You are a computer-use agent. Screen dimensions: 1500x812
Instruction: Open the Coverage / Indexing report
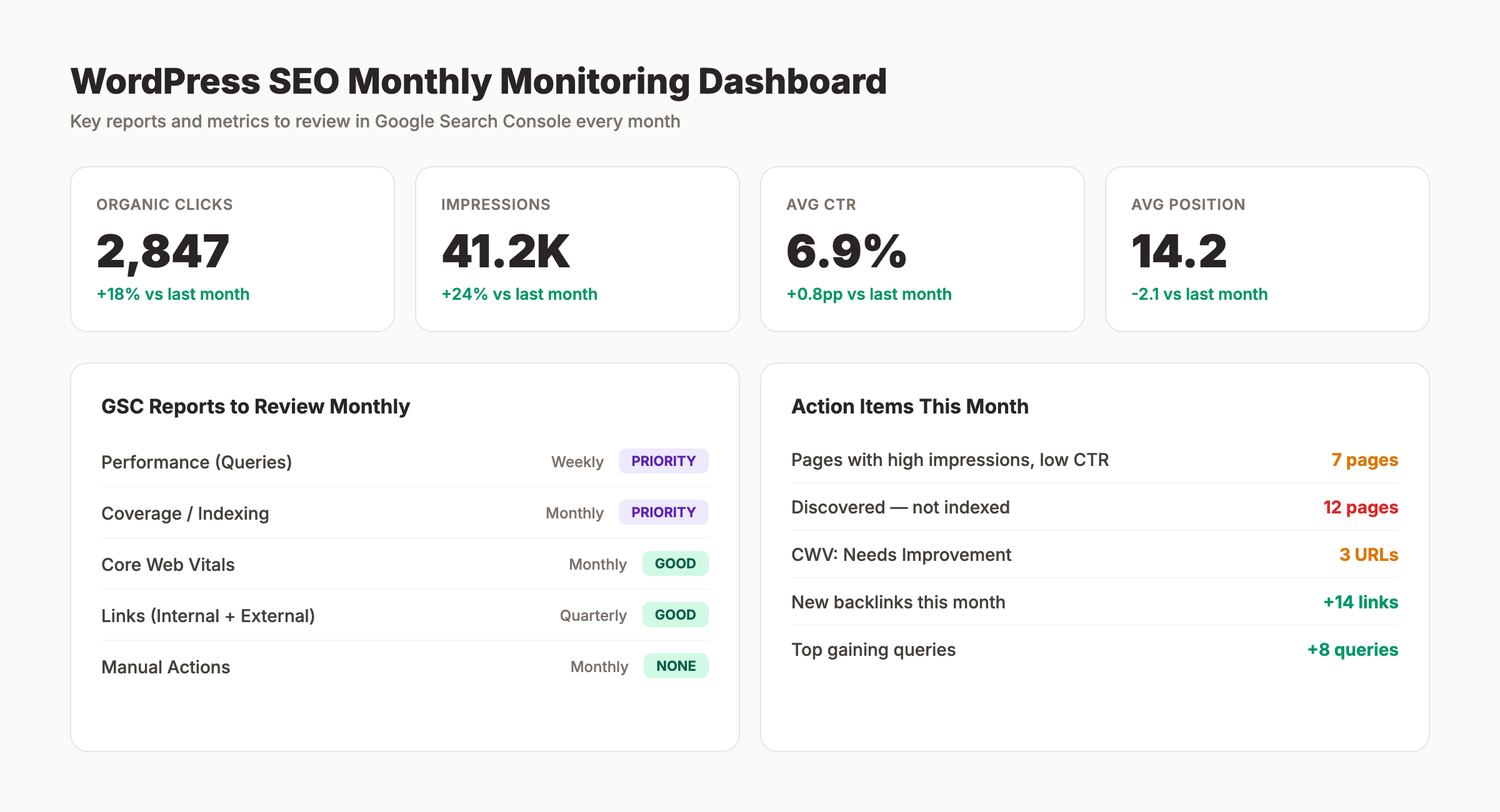(185, 513)
